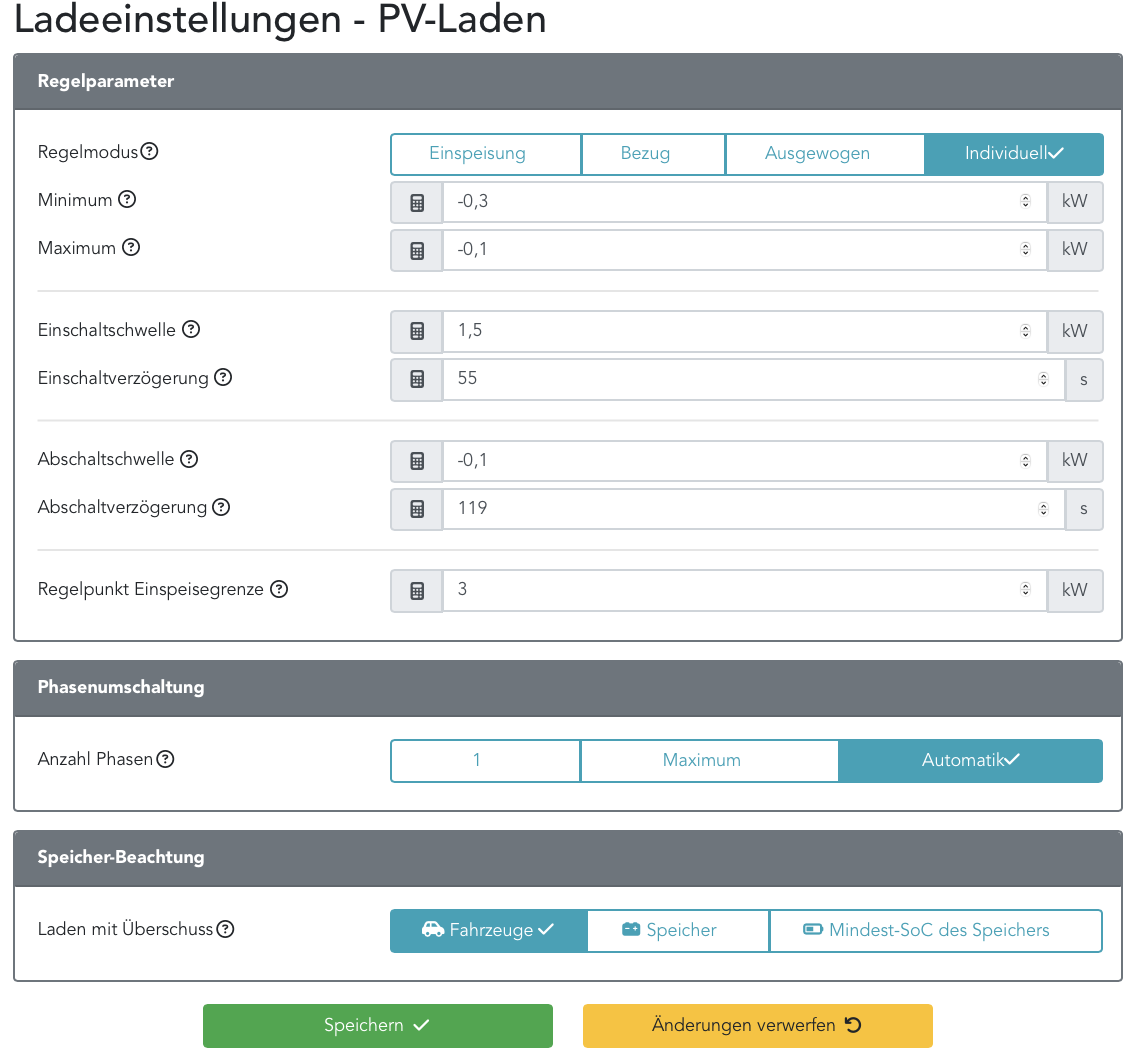
Task: Click Speichern button to save settings
Action: [378, 1026]
